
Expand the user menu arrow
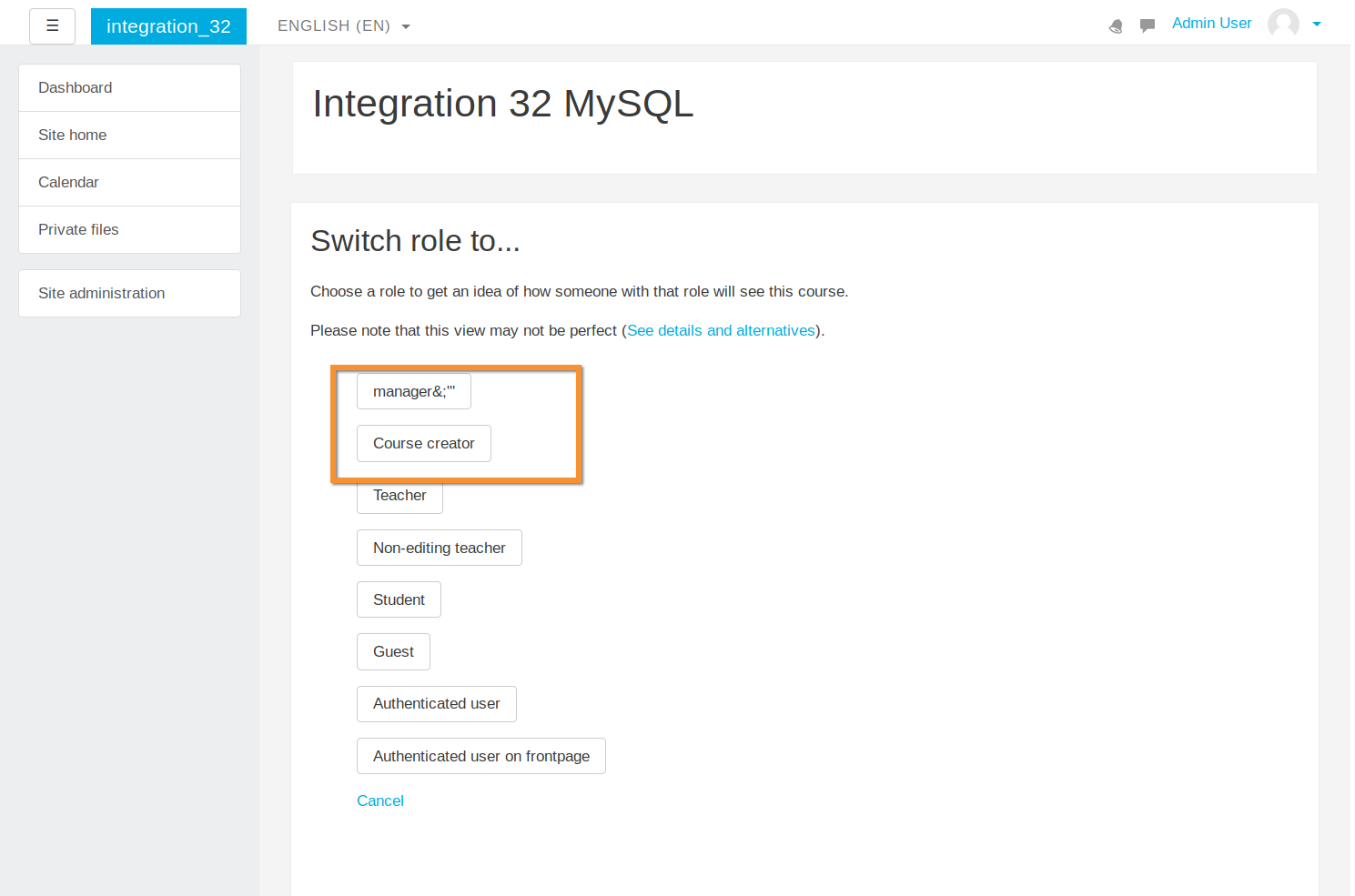(x=1317, y=25)
